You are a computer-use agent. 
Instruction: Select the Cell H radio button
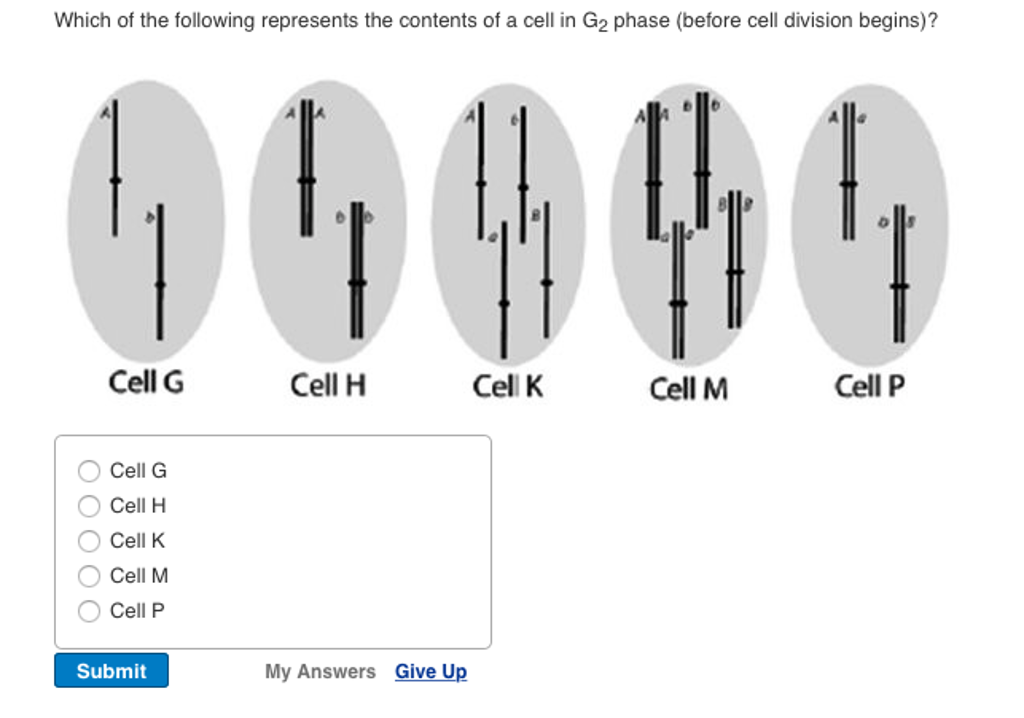pyautogui.click(x=89, y=505)
